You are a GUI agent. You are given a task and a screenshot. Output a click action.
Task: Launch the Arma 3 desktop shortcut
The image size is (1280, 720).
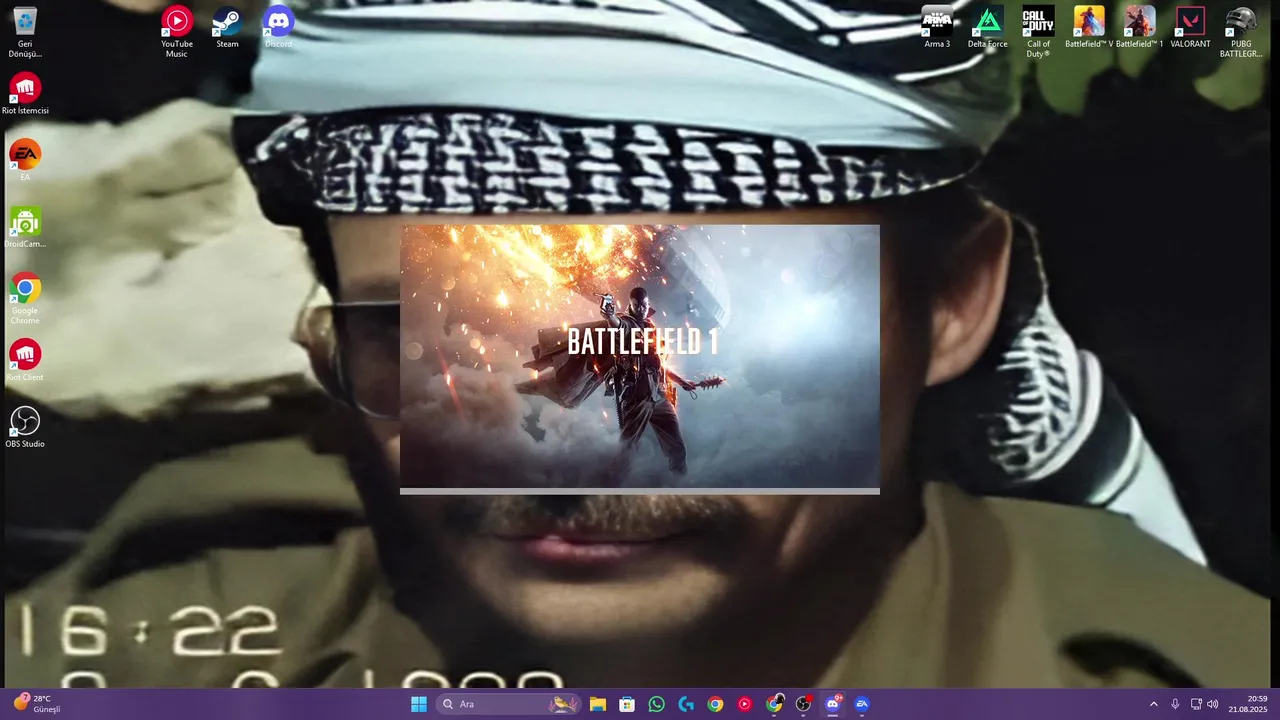pos(937,27)
